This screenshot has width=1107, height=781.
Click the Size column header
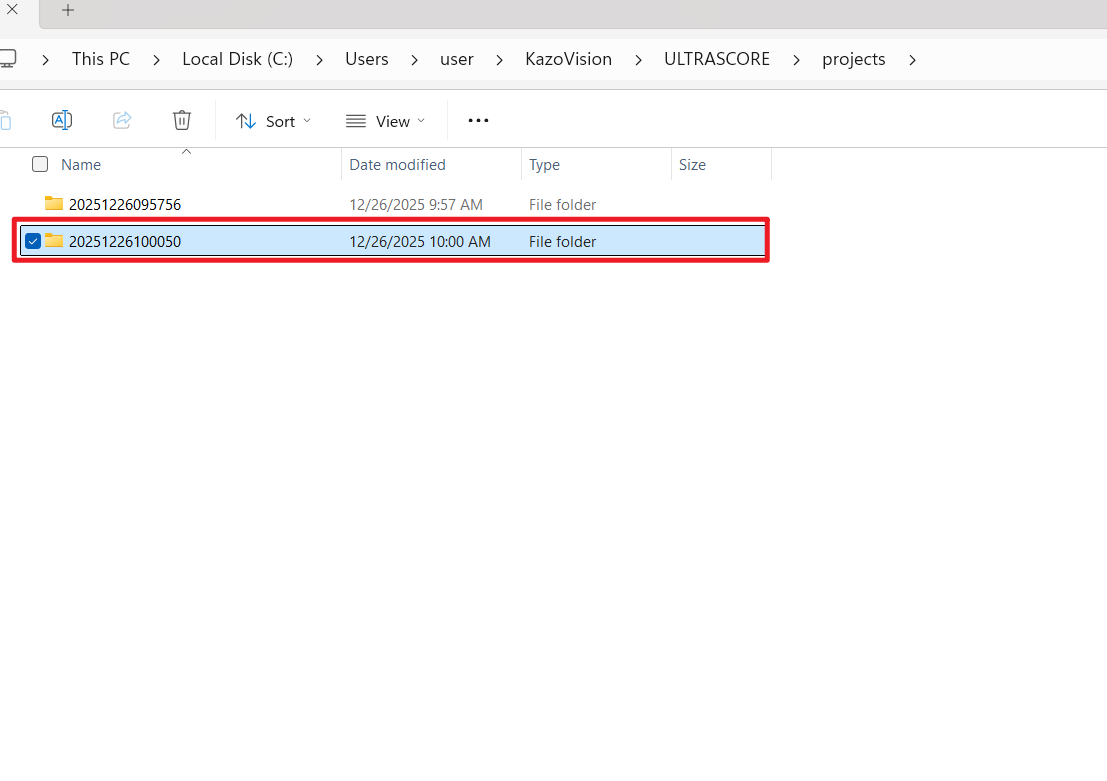point(692,165)
